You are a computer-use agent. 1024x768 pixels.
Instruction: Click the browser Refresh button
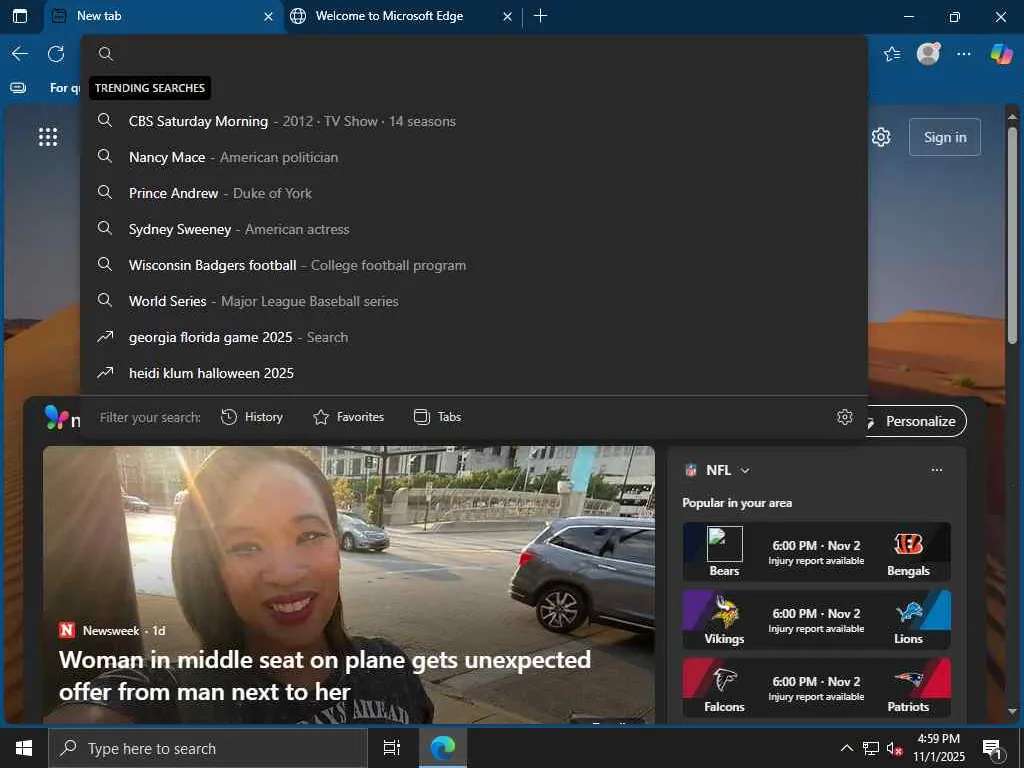[56, 54]
